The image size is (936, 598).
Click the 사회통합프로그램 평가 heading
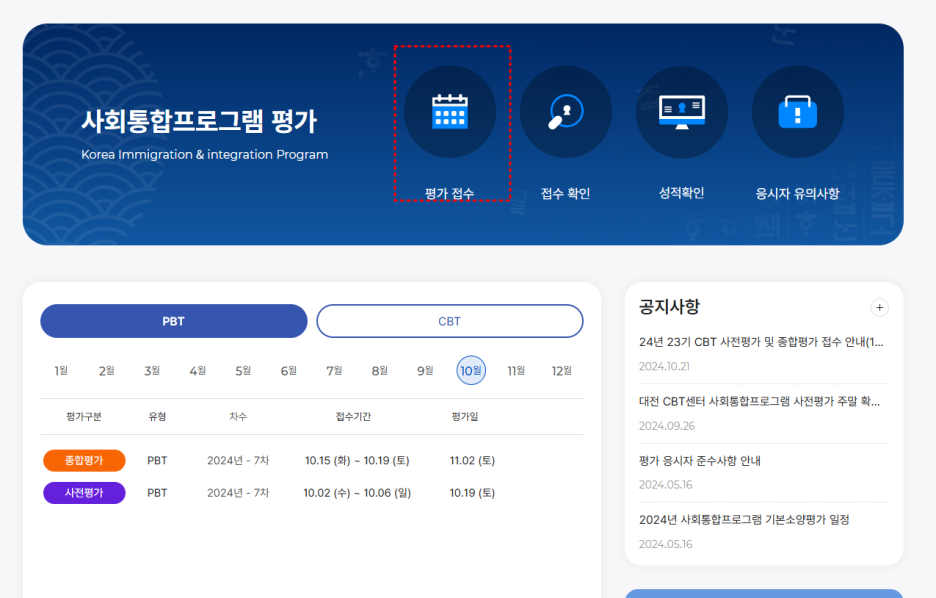click(199, 121)
